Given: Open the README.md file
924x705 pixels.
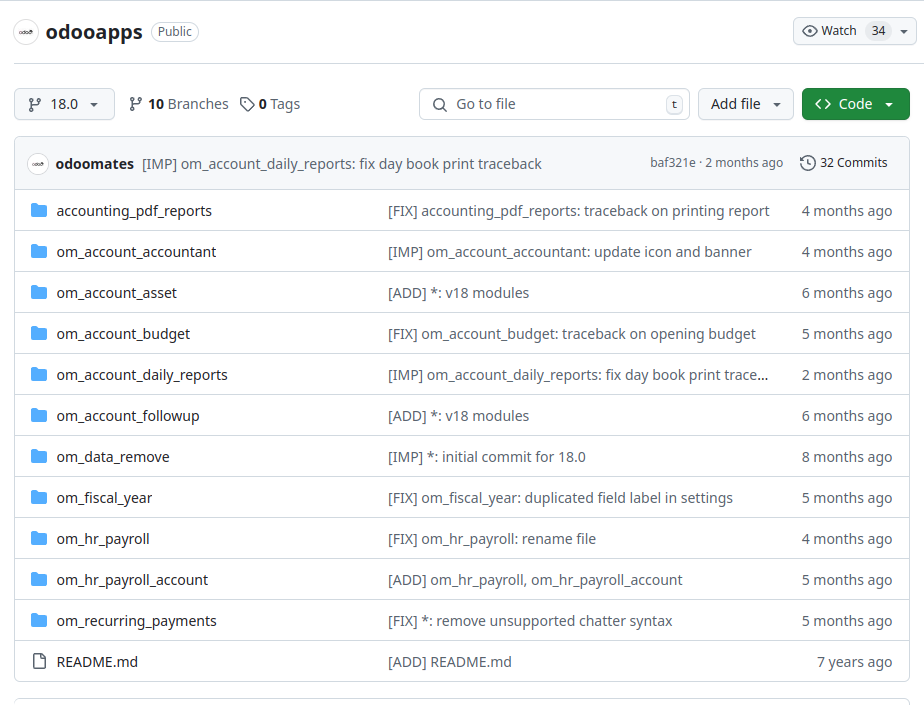Looking at the screenshot, I should click(x=97, y=661).
